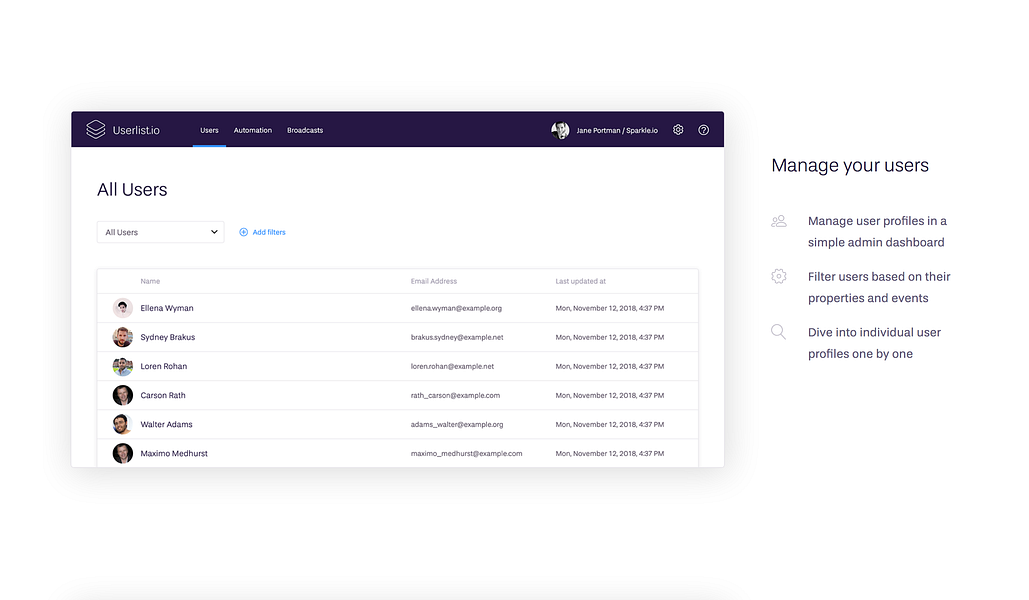The image size is (1029, 600).
Task: Click Carson Rath's avatar
Action: coord(123,395)
